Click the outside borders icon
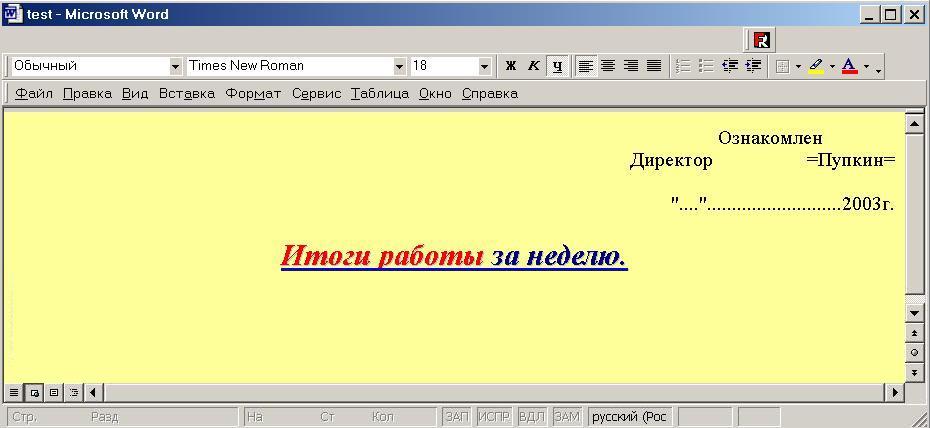The width and height of the screenshot is (930, 428). [782, 66]
